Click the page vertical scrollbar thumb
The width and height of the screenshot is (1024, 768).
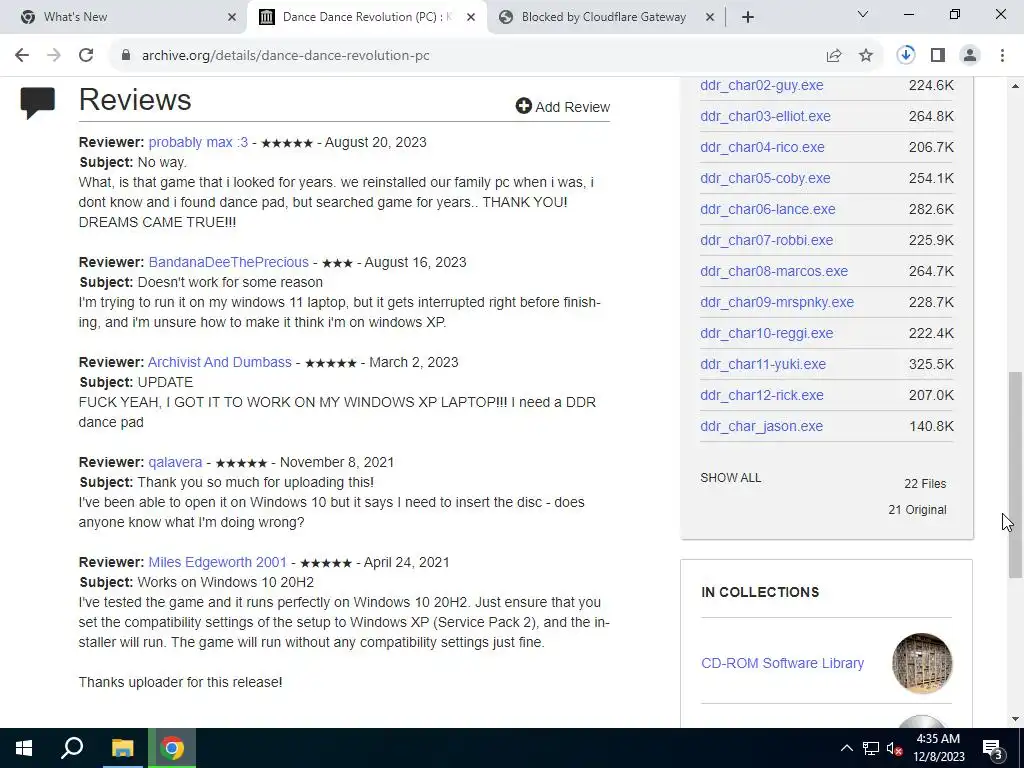coord(1015,475)
